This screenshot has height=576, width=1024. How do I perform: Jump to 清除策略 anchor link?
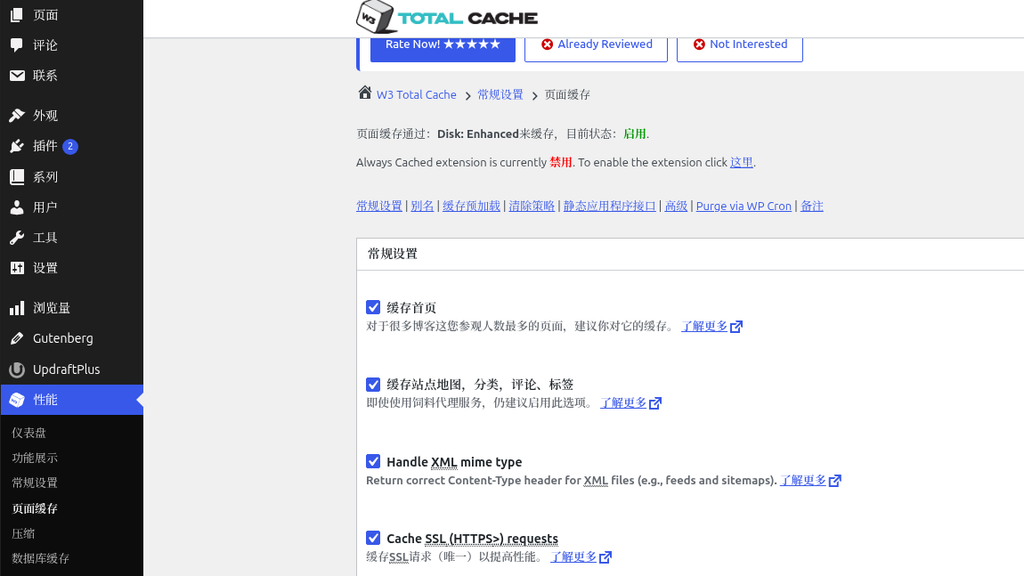(x=532, y=206)
